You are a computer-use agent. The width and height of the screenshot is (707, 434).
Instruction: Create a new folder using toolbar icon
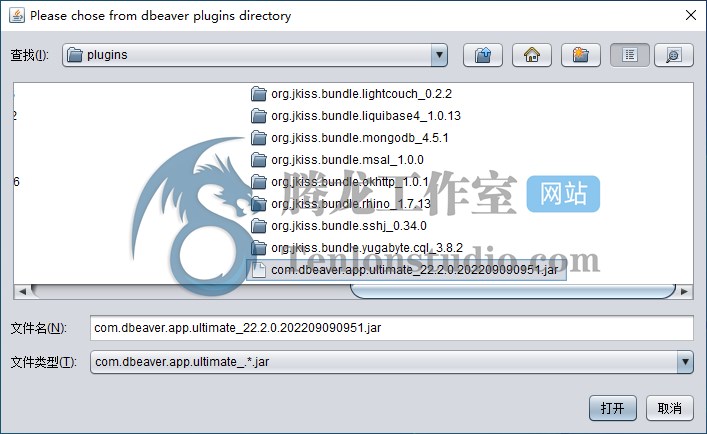[581, 55]
